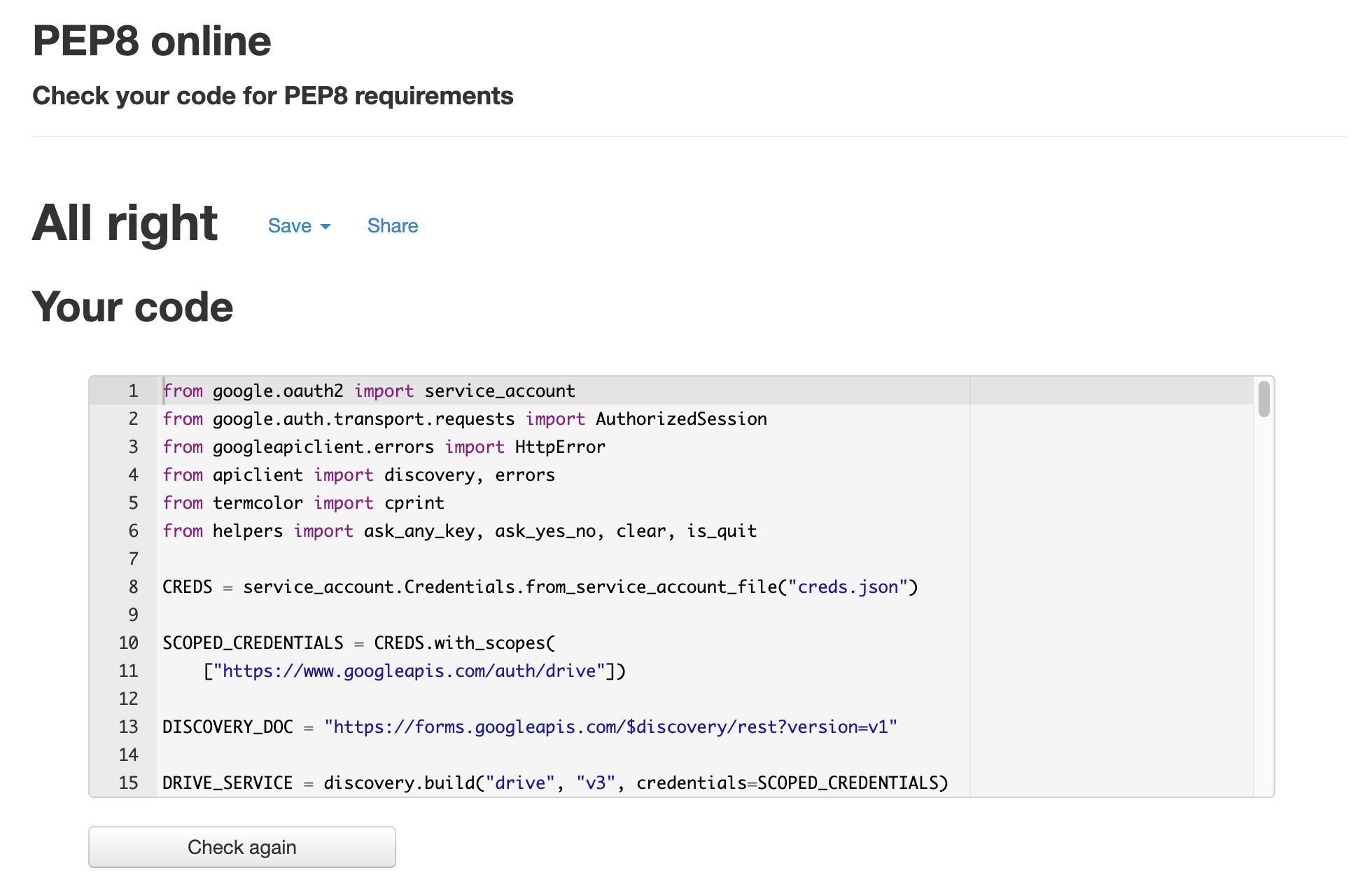Click line 2 importing AuthorizedSession
The width and height of the screenshot is (1365, 896).
pyautogui.click(x=465, y=419)
